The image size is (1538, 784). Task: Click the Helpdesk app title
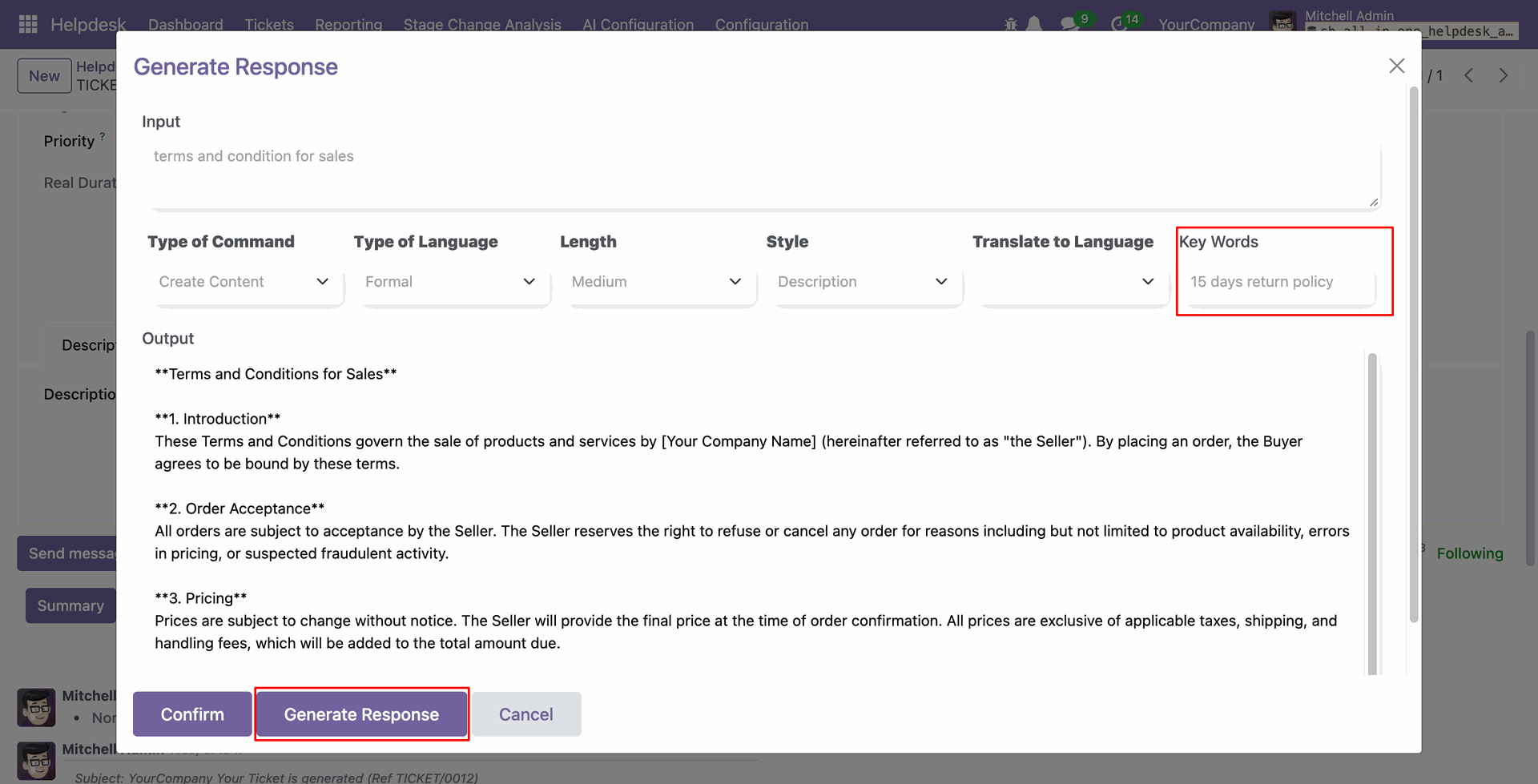click(x=88, y=24)
